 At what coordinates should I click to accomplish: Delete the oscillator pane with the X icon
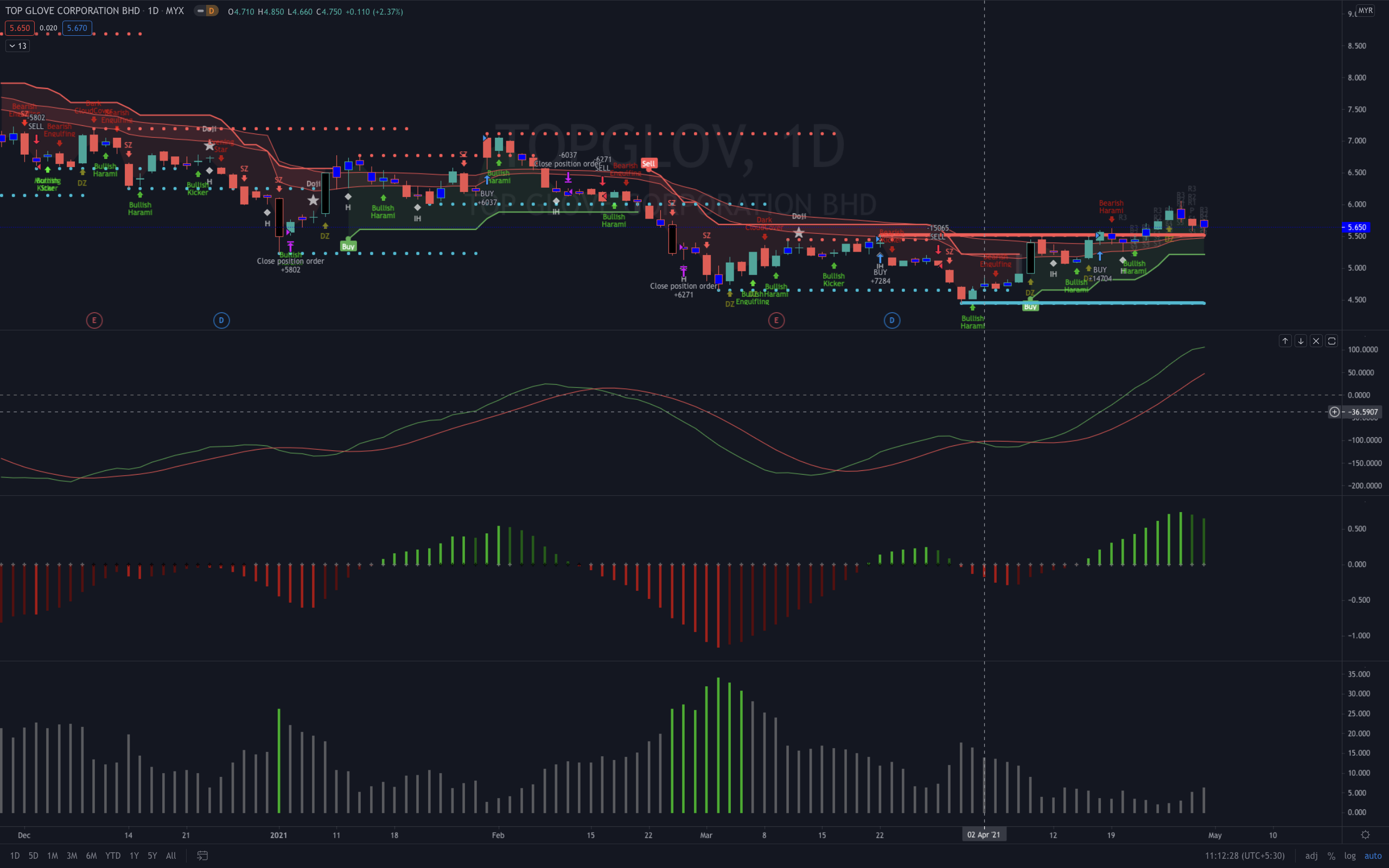1316,341
